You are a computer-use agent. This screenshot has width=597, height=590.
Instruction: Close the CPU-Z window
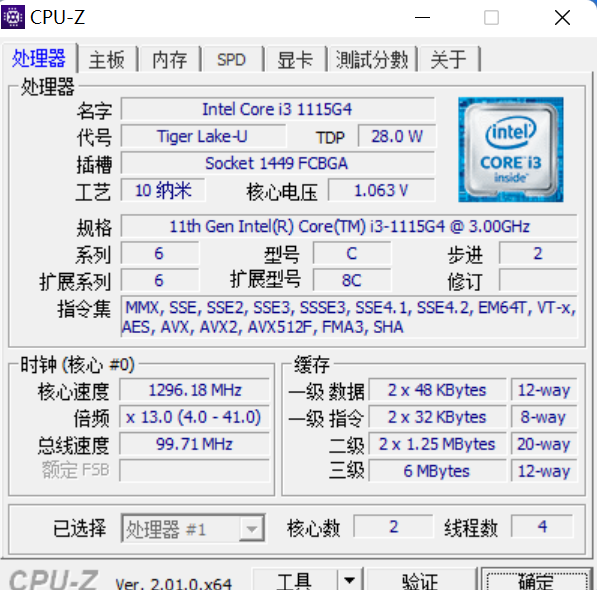562,18
